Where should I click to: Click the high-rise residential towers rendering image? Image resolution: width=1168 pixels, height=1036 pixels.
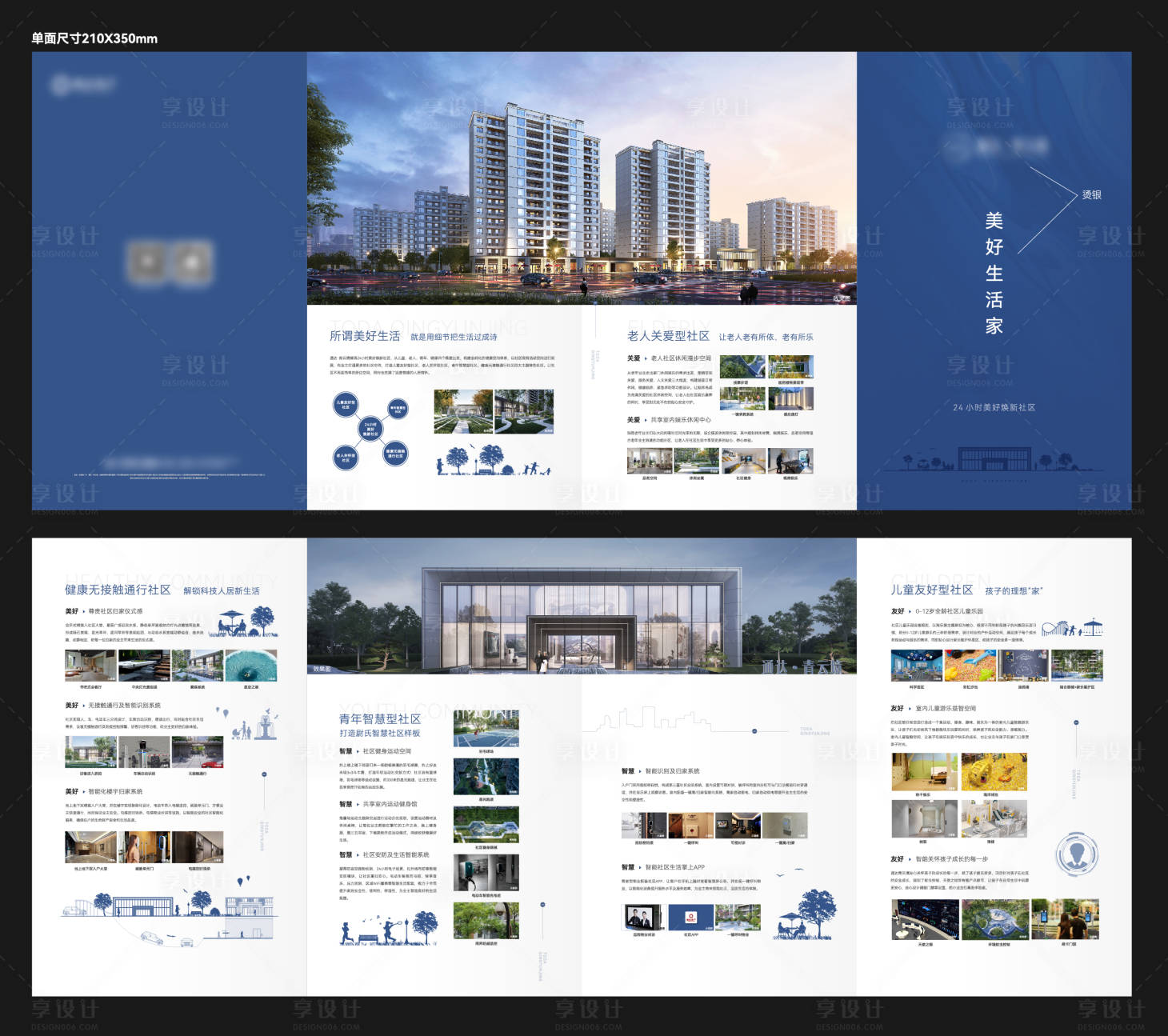[x=582, y=178]
